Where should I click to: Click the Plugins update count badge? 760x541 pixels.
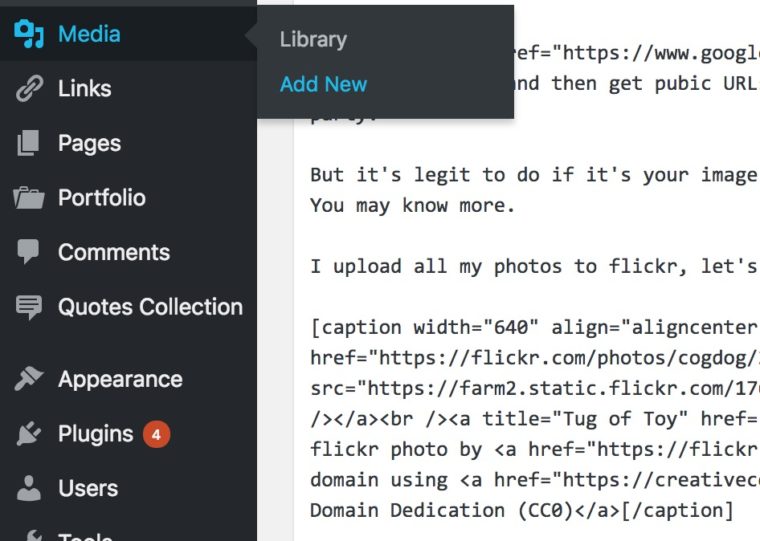click(156, 434)
